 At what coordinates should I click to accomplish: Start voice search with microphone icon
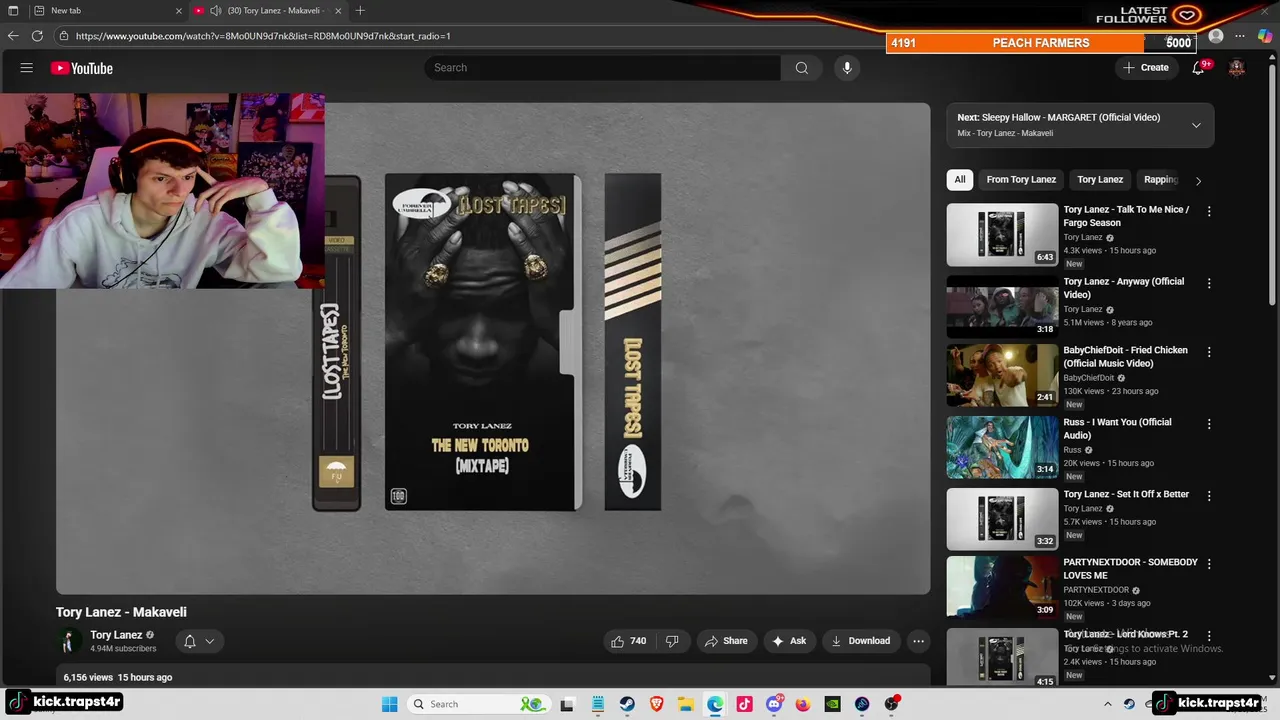click(x=847, y=68)
